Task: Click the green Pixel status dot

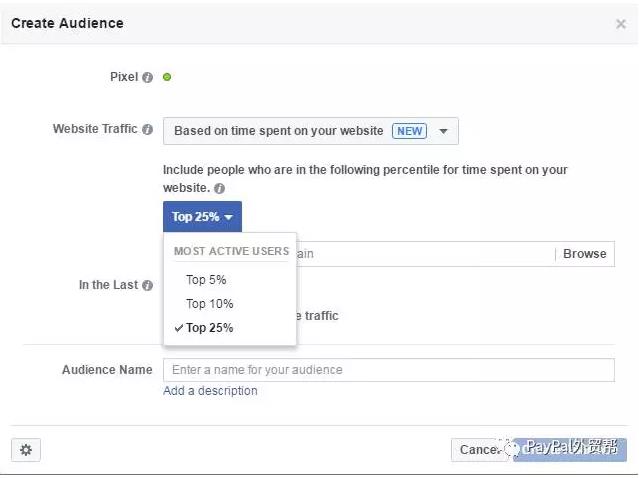Action: 167,77
